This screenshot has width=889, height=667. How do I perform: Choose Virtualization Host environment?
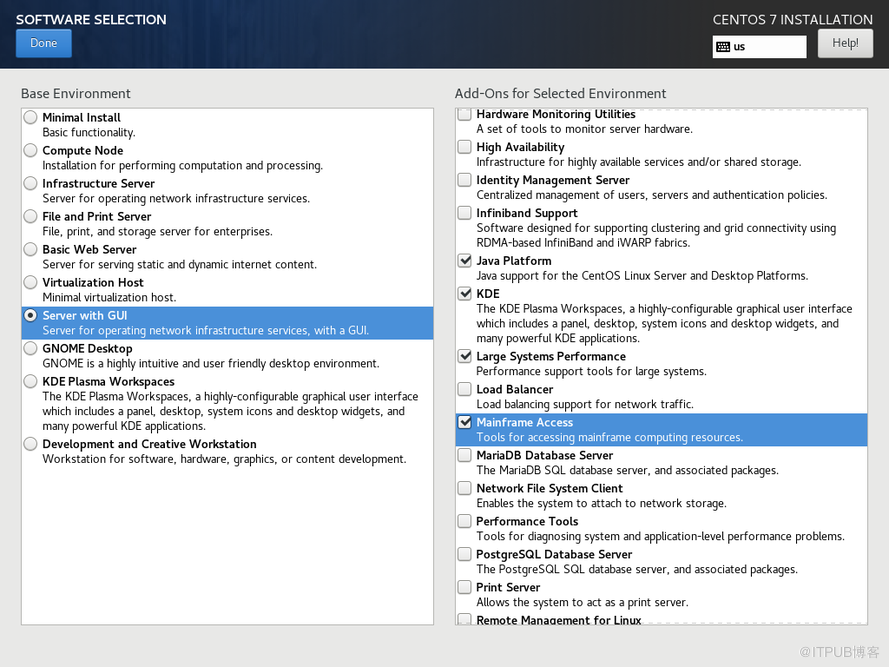point(31,283)
